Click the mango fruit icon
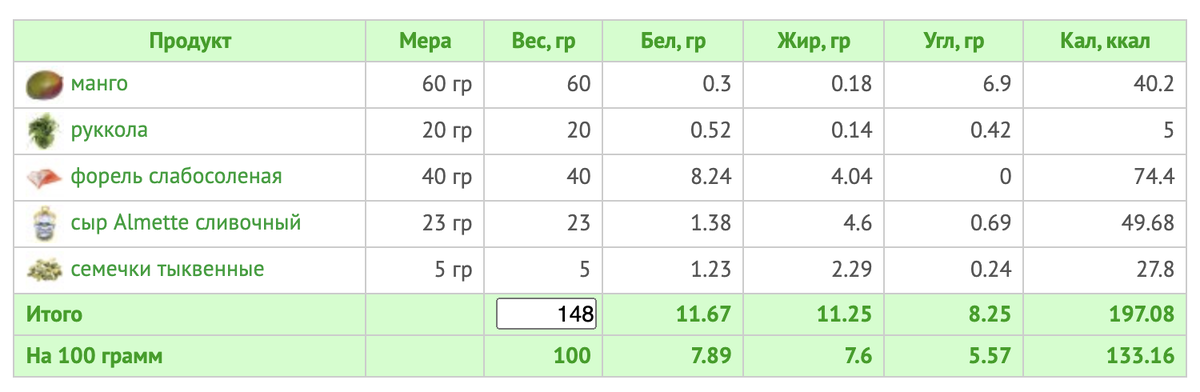Viewport: 1200px width, 392px height. 43,84
